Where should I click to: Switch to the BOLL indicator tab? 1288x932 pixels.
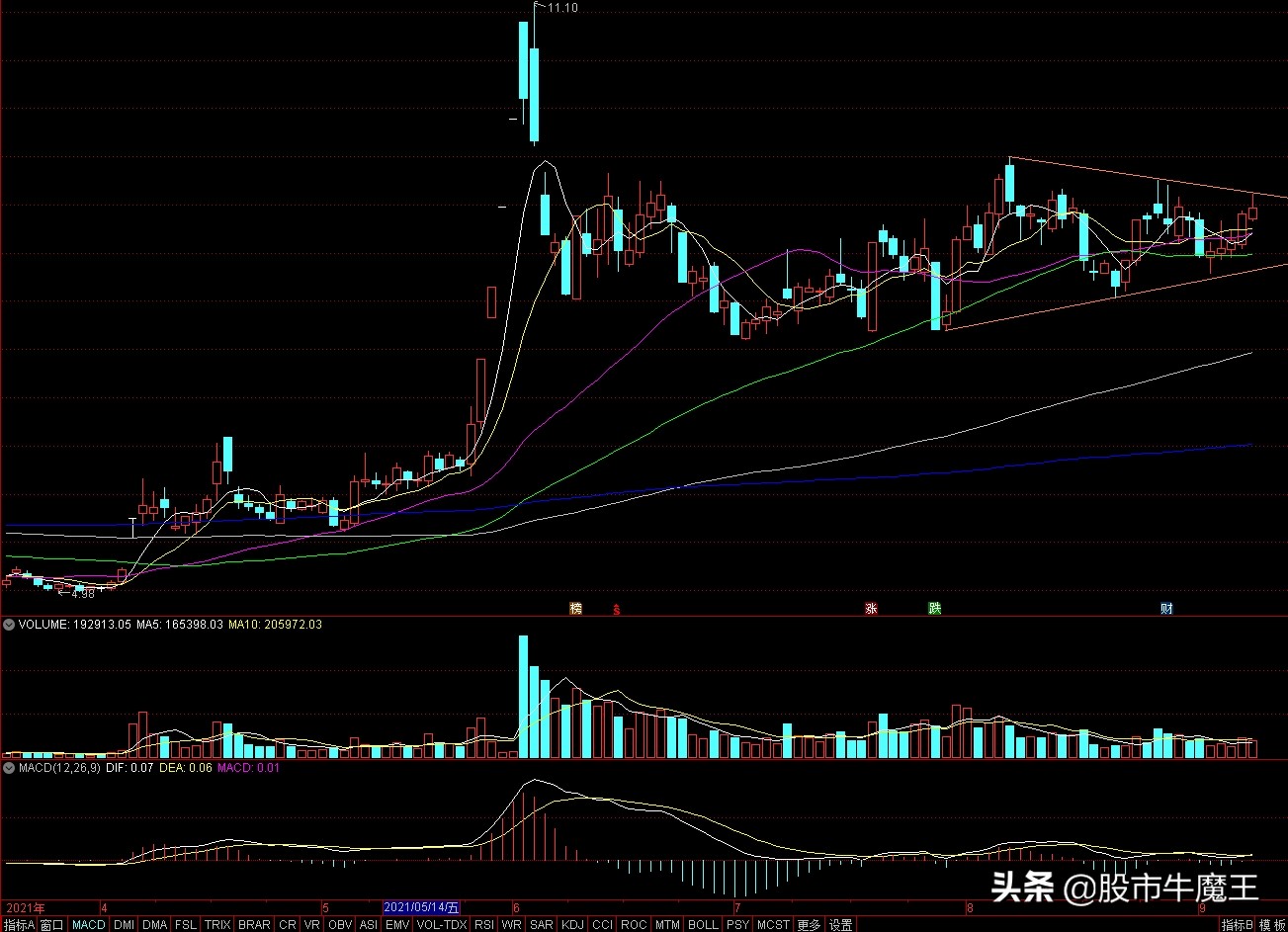point(703,925)
